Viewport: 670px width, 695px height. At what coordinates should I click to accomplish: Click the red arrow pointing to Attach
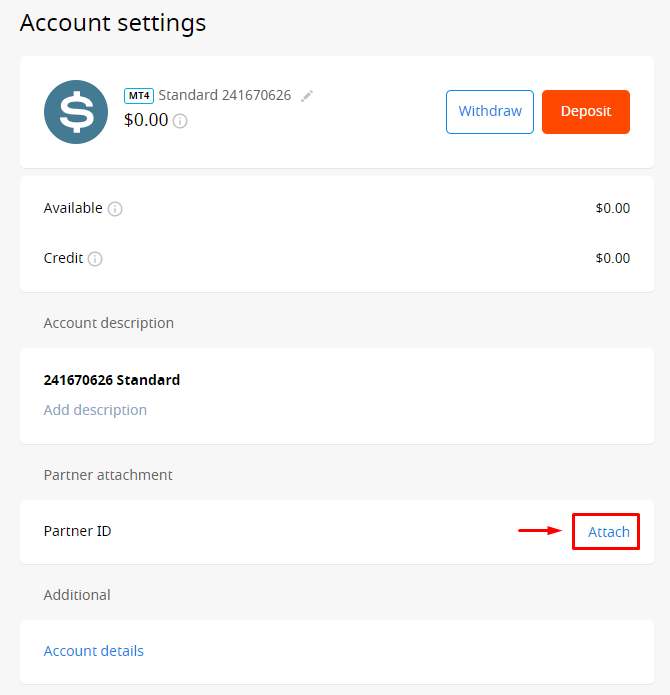coord(540,531)
